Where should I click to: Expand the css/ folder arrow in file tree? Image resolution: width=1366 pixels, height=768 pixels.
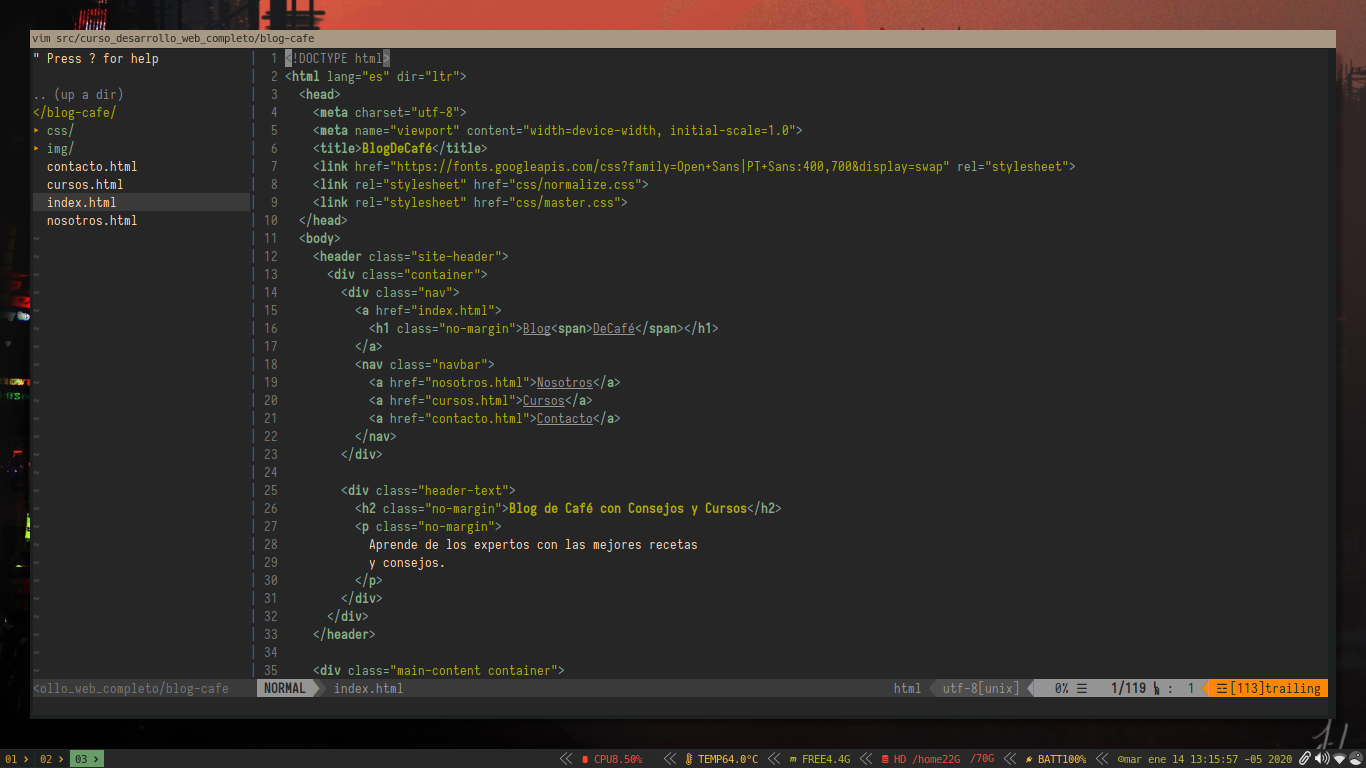click(x=36, y=130)
